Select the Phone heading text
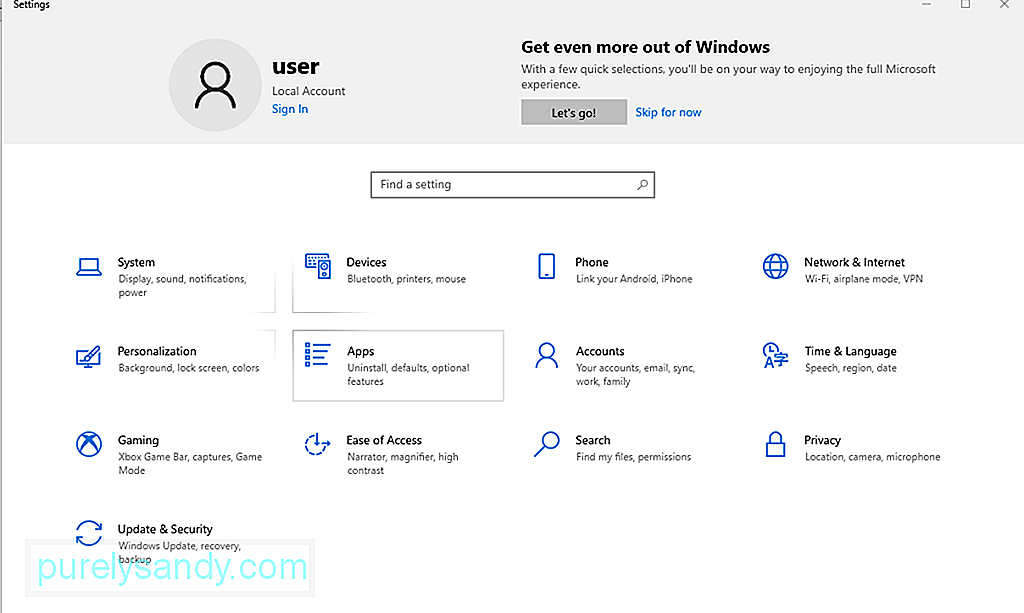Image resolution: width=1024 pixels, height=613 pixels. (x=592, y=262)
